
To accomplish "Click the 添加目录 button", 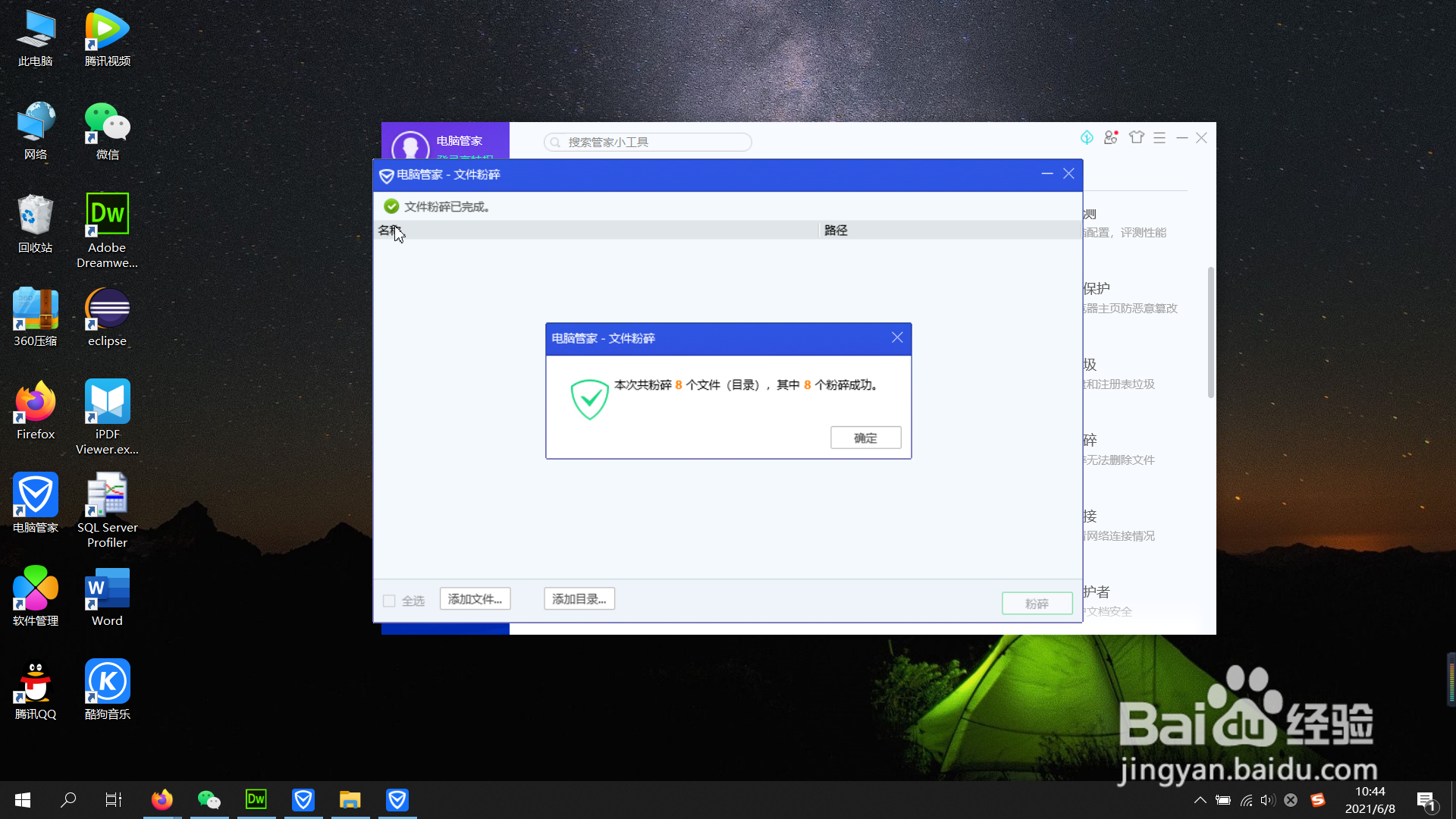I will point(579,599).
